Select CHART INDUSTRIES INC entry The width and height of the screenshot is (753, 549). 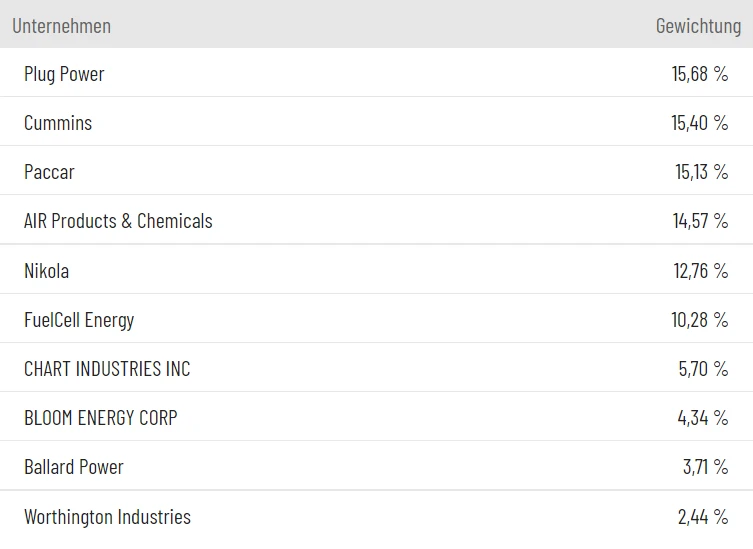107,369
